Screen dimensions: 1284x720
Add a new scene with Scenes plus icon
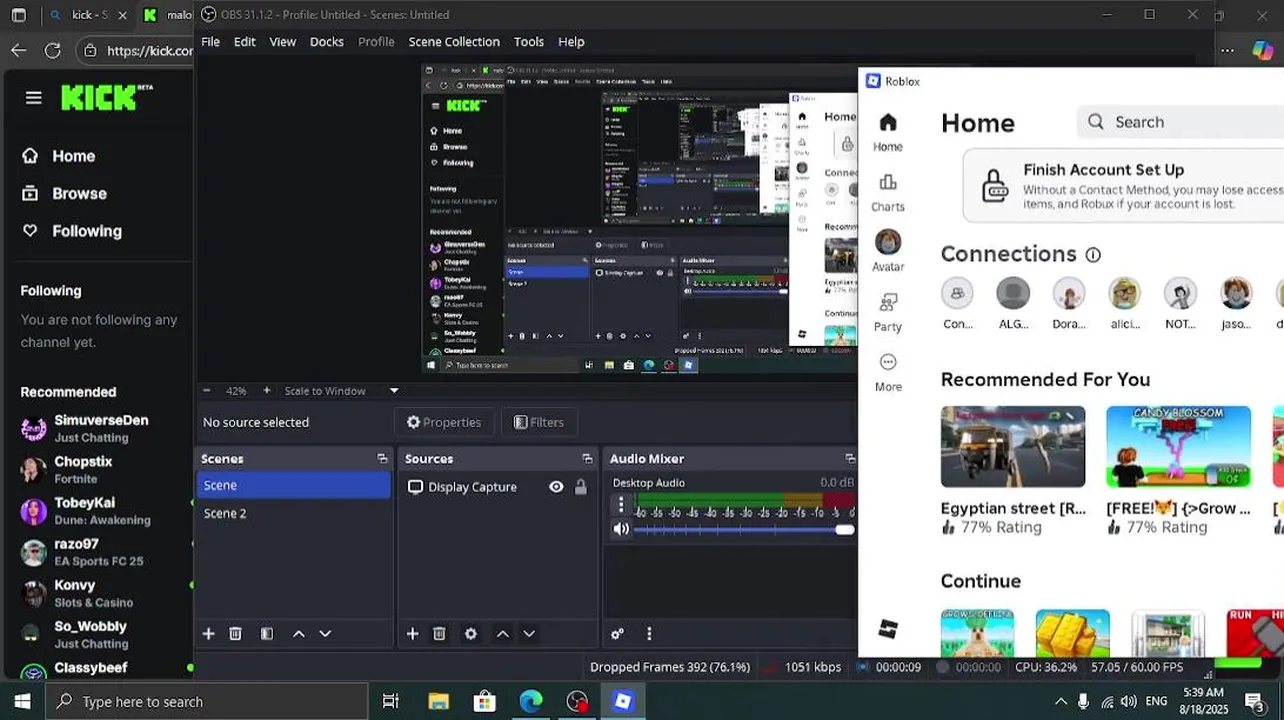pos(209,634)
